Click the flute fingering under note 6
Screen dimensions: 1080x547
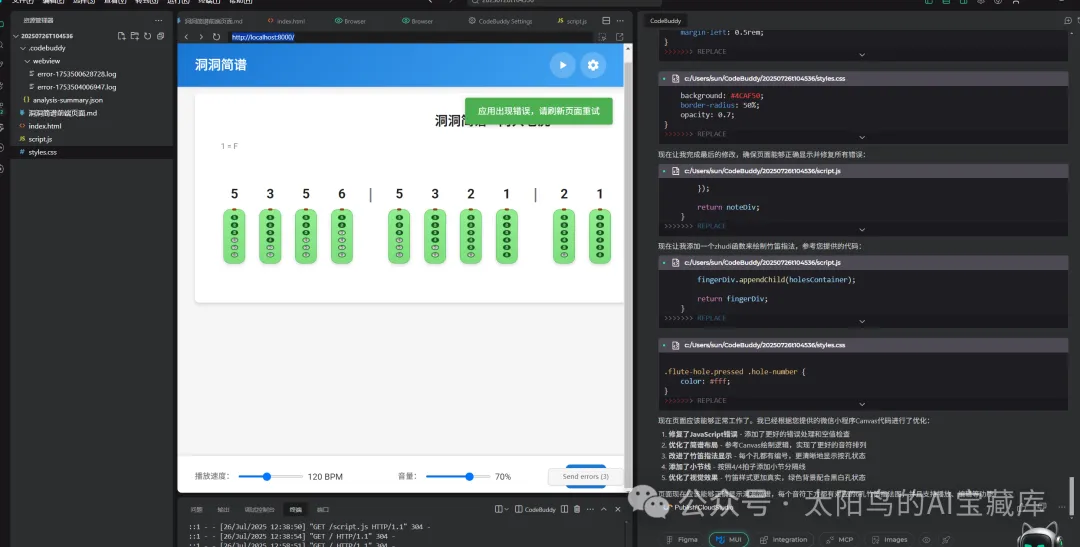342,236
